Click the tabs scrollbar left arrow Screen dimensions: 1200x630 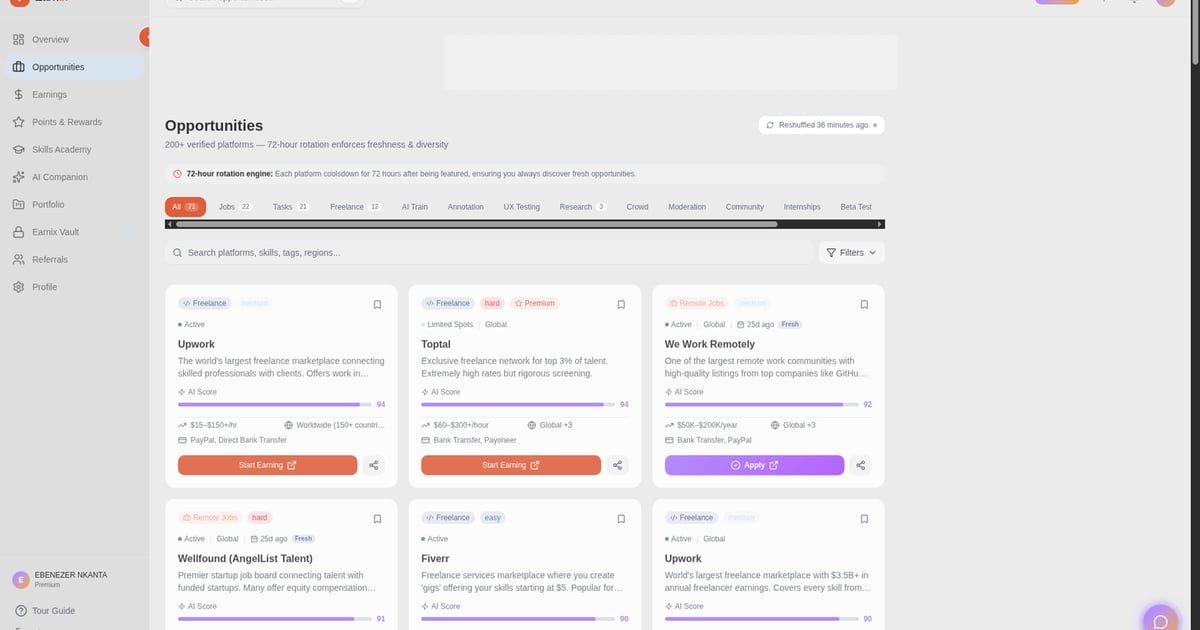tap(169, 224)
